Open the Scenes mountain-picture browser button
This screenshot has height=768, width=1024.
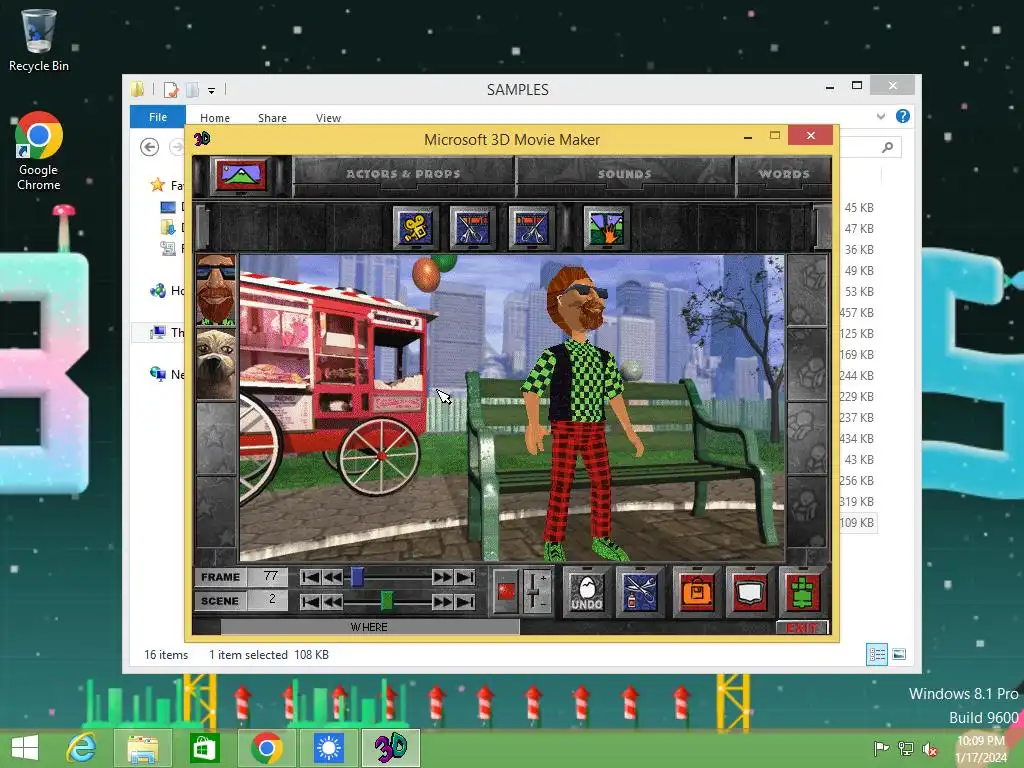[241, 175]
